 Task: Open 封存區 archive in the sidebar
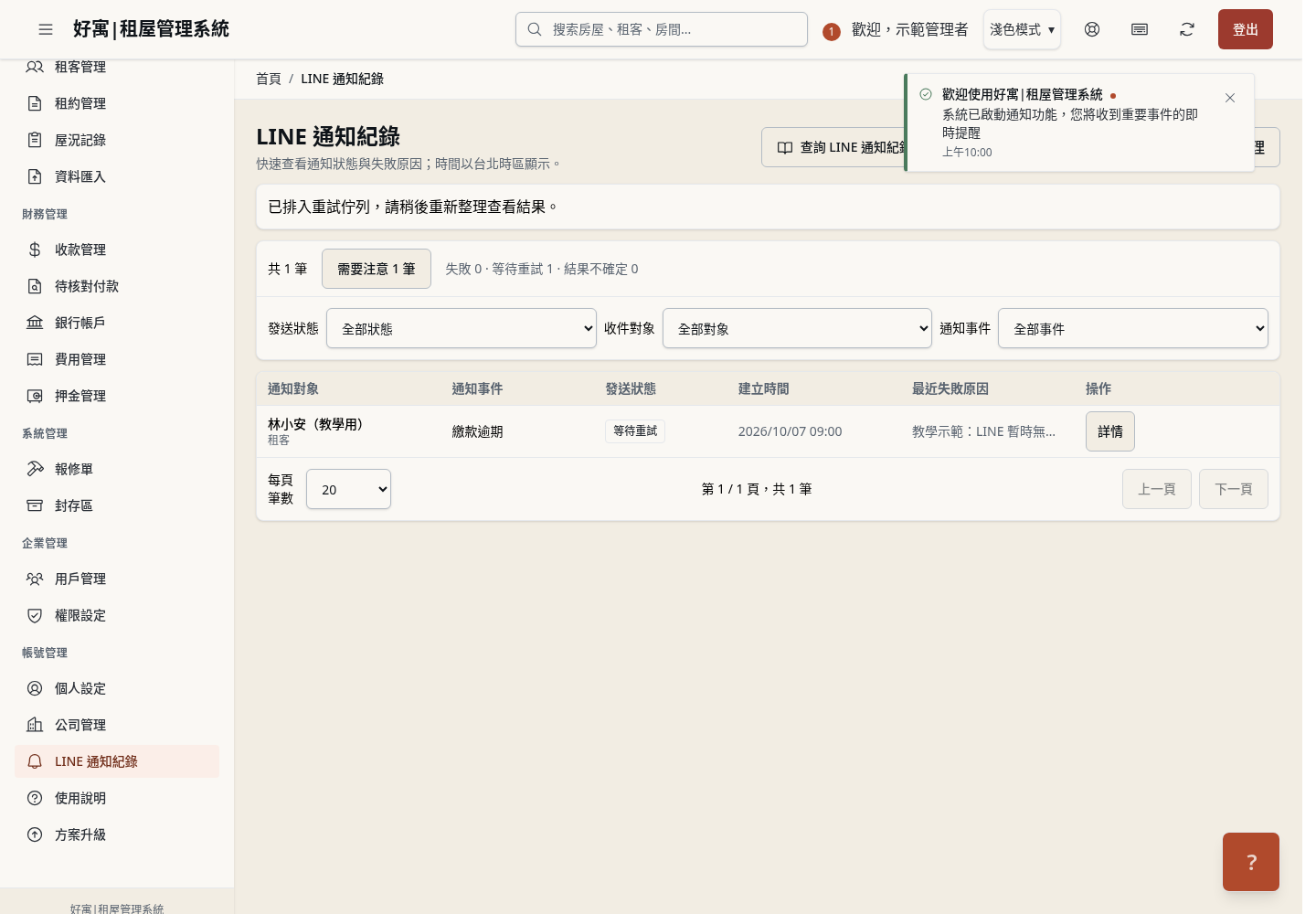[117, 505]
